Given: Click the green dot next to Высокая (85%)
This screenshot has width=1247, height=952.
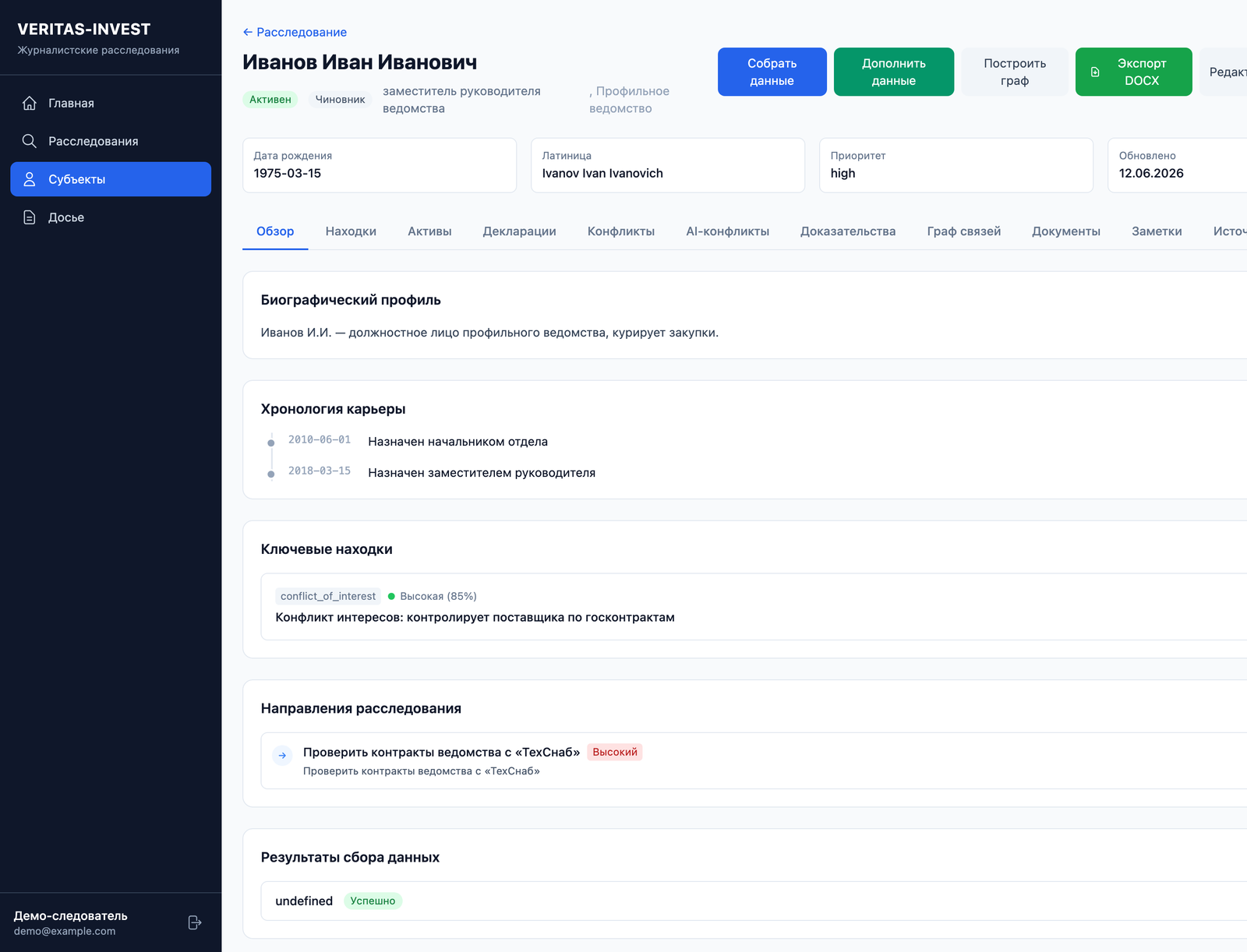Looking at the screenshot, I should pos(391,596).
